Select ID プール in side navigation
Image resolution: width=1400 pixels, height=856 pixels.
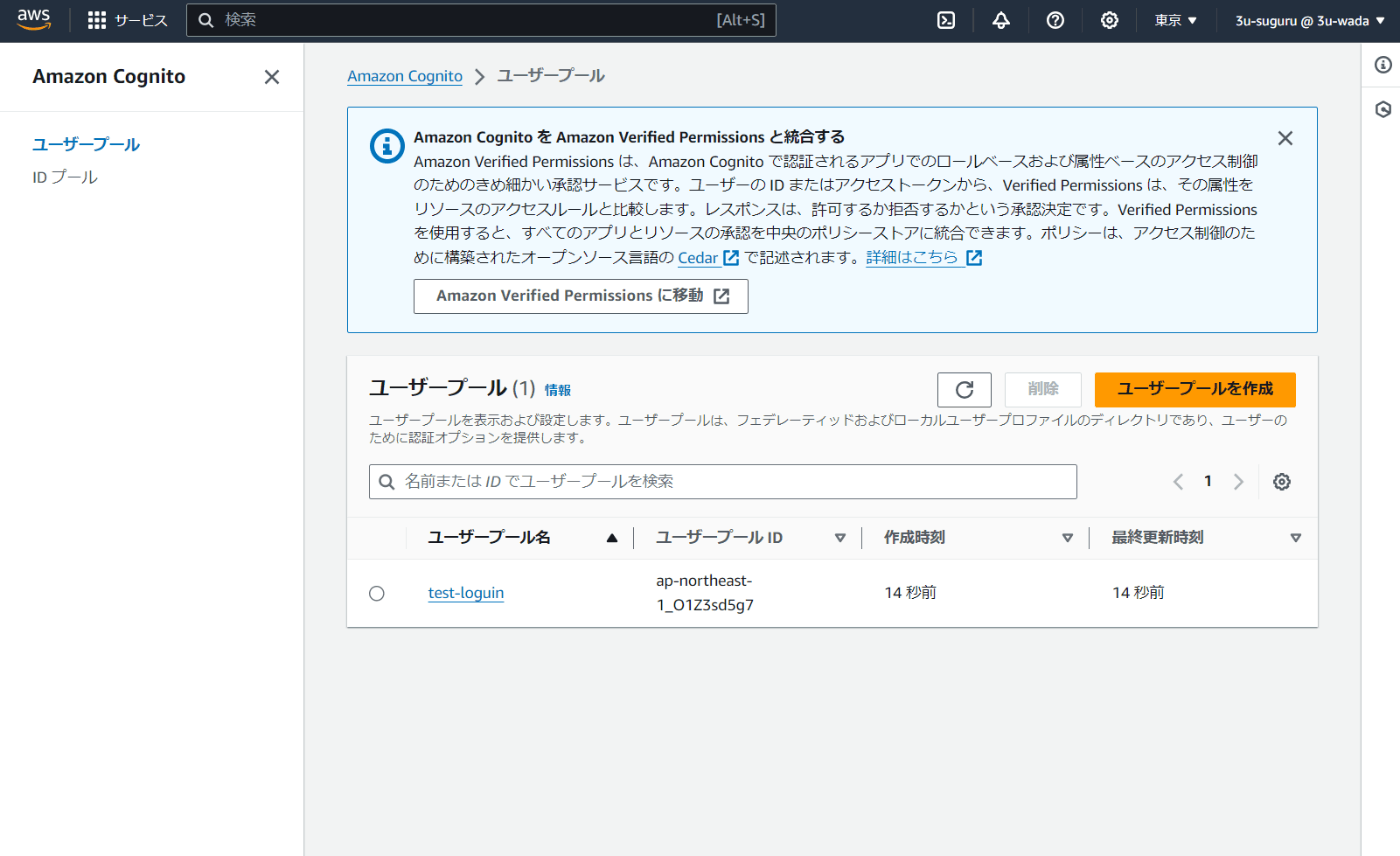point(65,177)
